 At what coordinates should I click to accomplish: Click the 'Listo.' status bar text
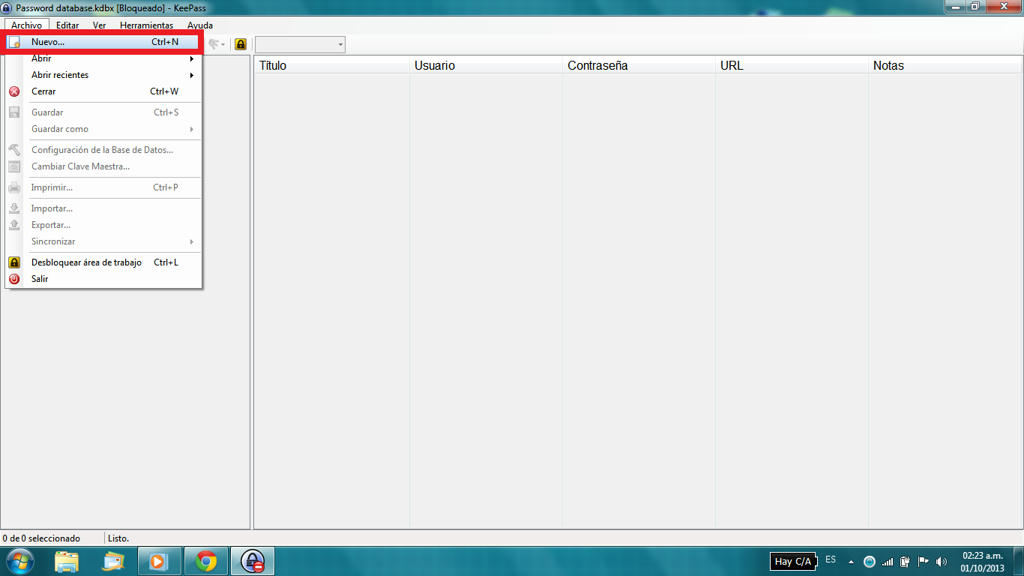tap(118, 539)
